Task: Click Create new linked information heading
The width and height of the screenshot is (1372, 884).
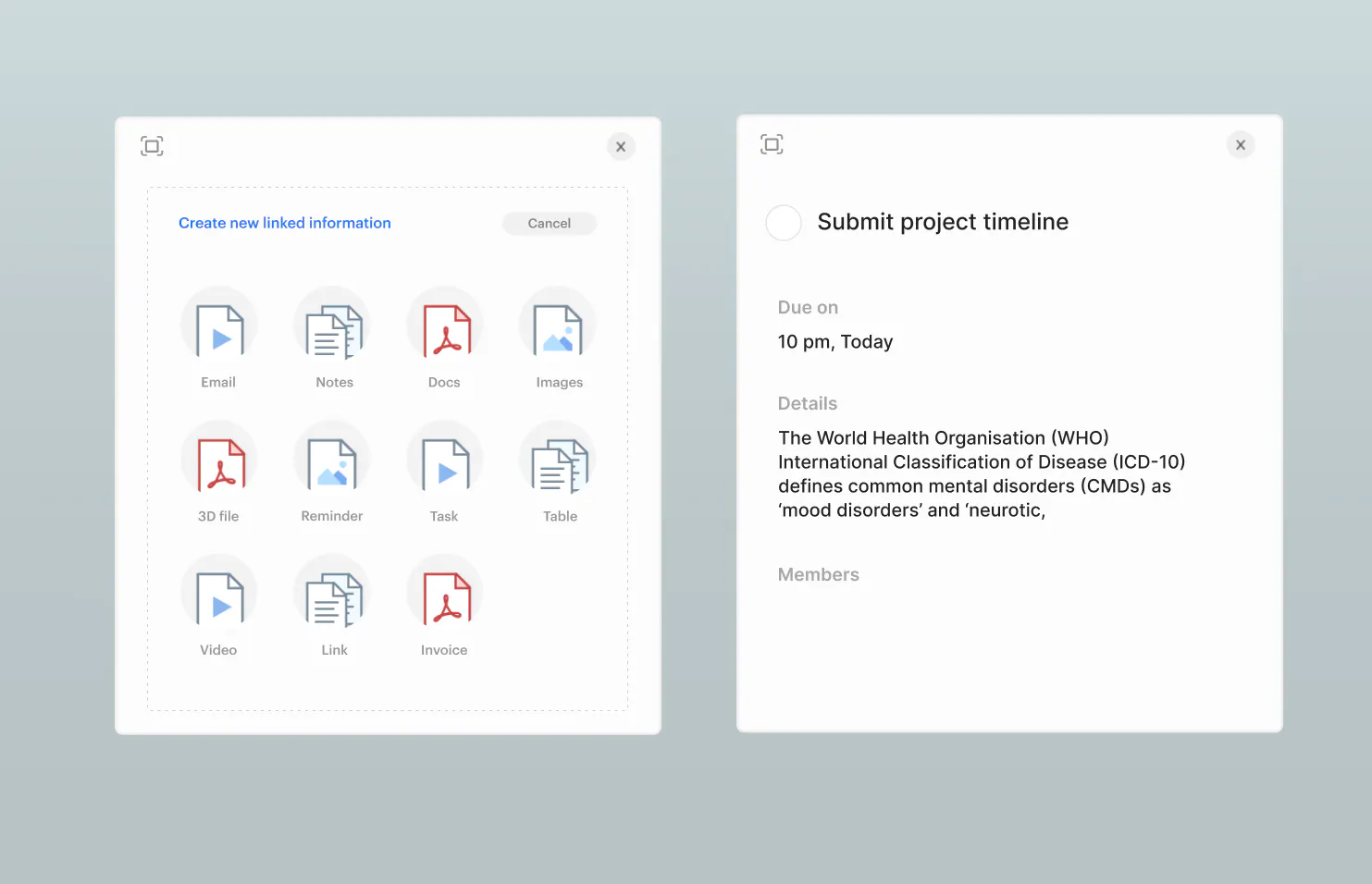Action: [285, 223]
